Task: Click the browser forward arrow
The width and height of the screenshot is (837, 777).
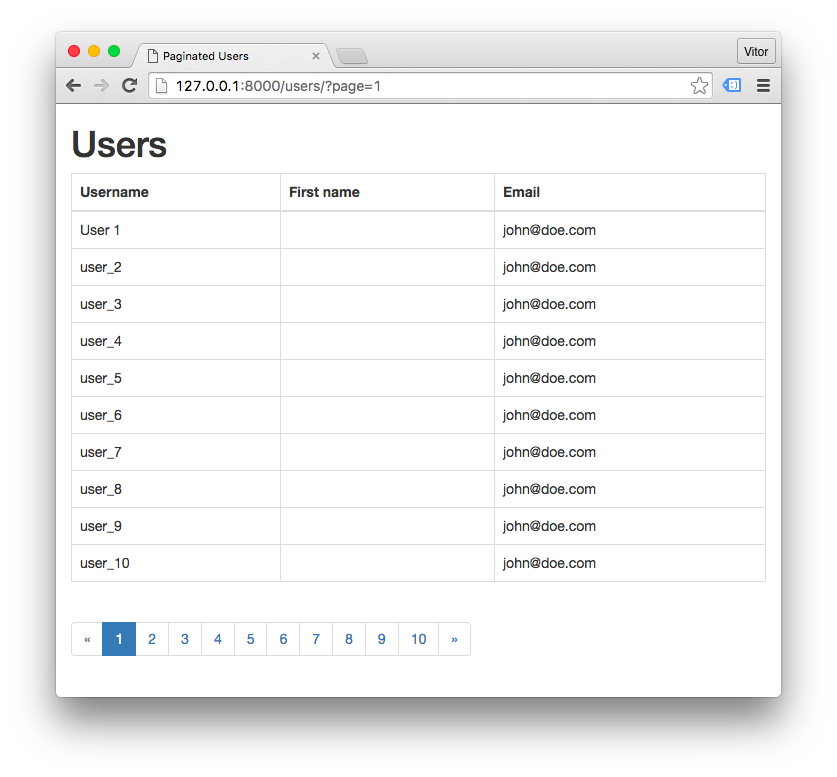Action: click(101, 85)
